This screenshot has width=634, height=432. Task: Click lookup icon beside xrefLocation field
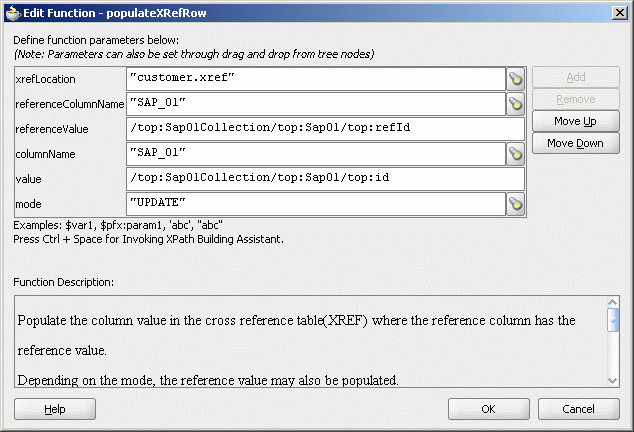[x=516, y=79]
